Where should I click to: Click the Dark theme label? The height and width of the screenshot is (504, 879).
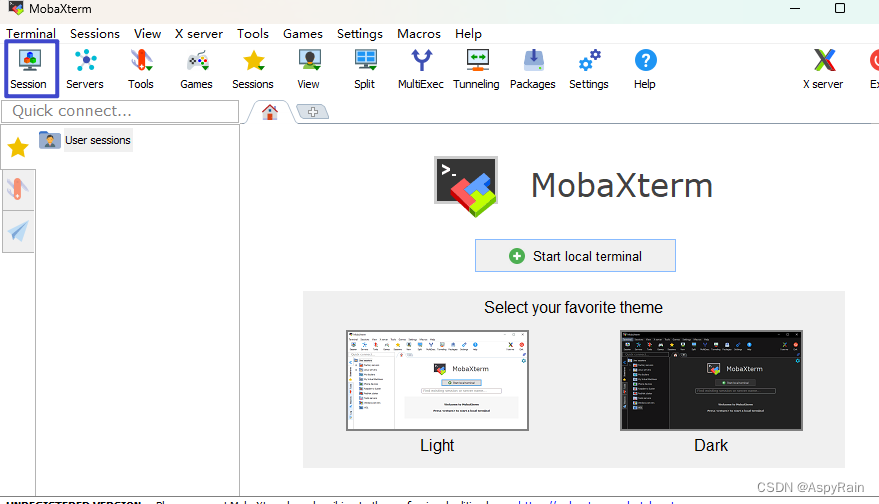click(711, 445)
